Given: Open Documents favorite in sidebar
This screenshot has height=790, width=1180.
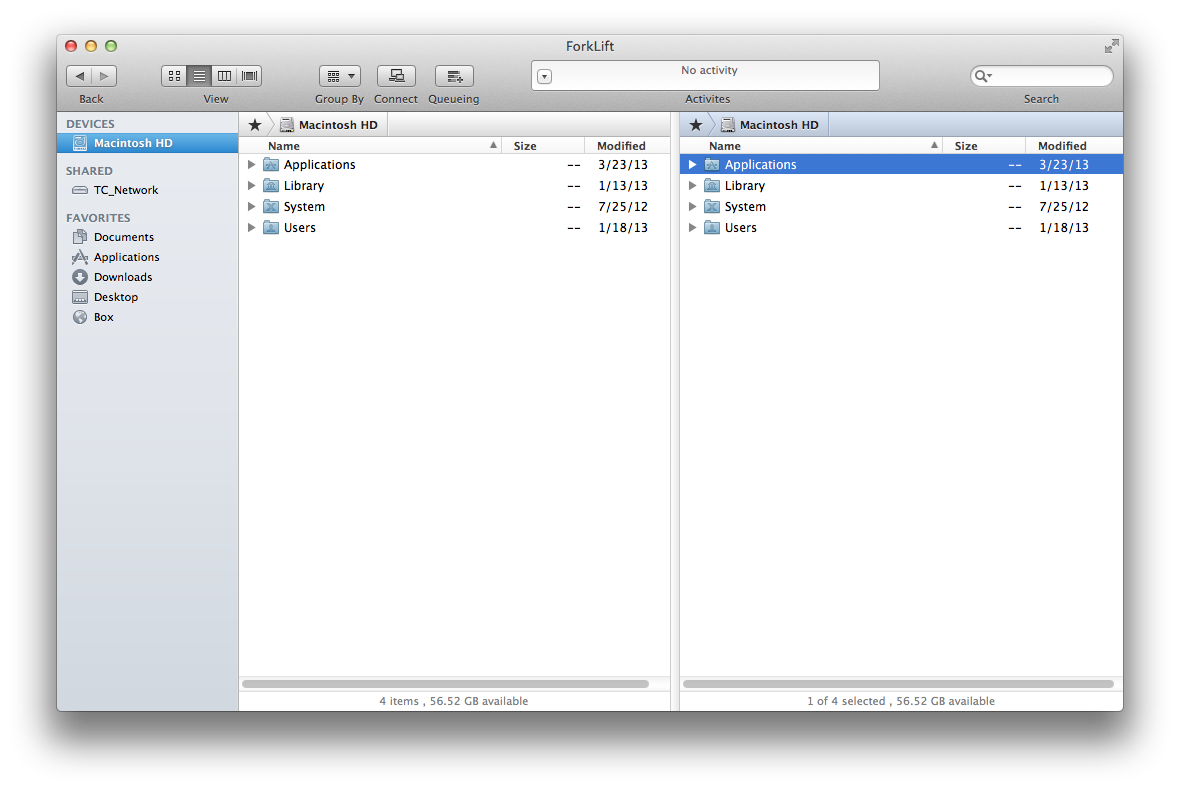Looking at the screenshot, I should pos(148,237).
